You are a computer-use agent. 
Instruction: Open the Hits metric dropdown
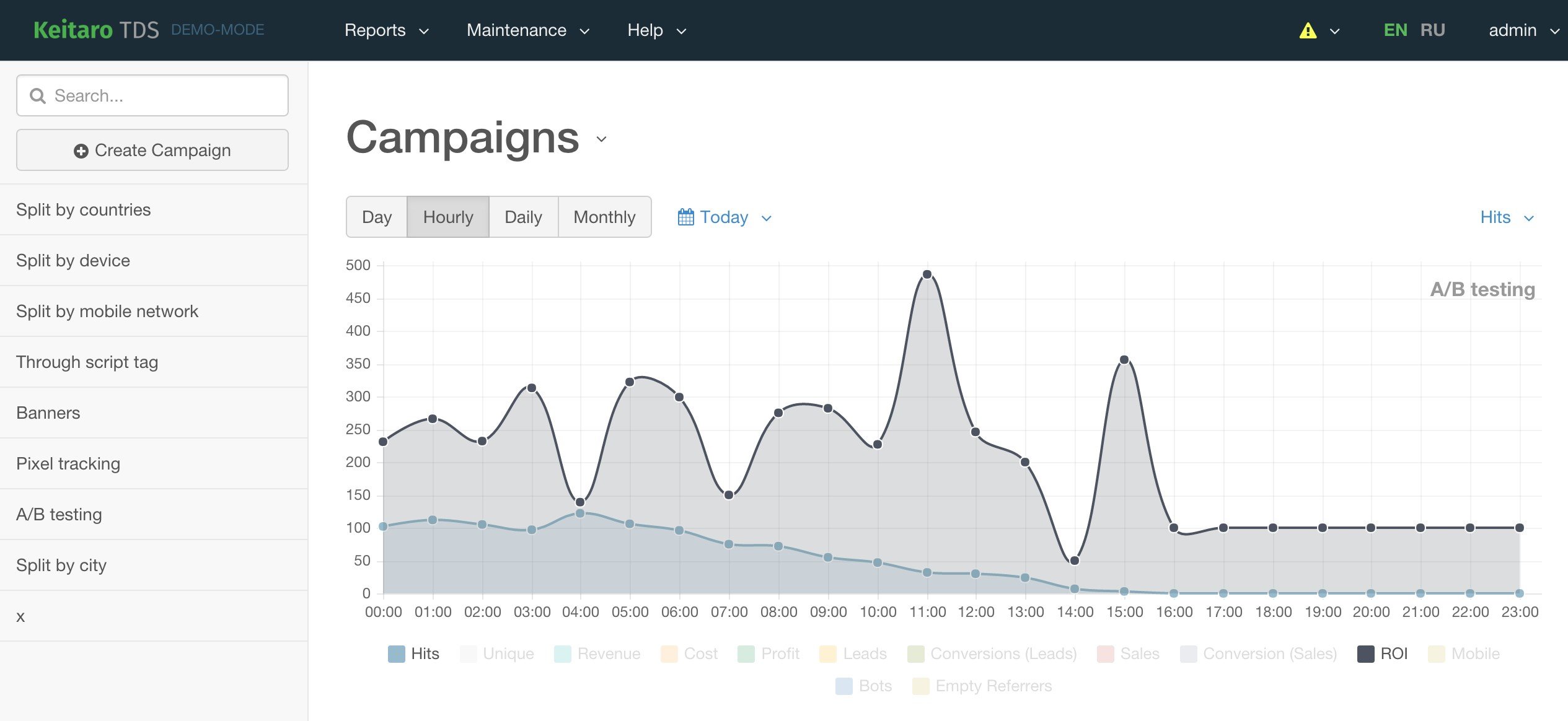[x=1507, y=217]
